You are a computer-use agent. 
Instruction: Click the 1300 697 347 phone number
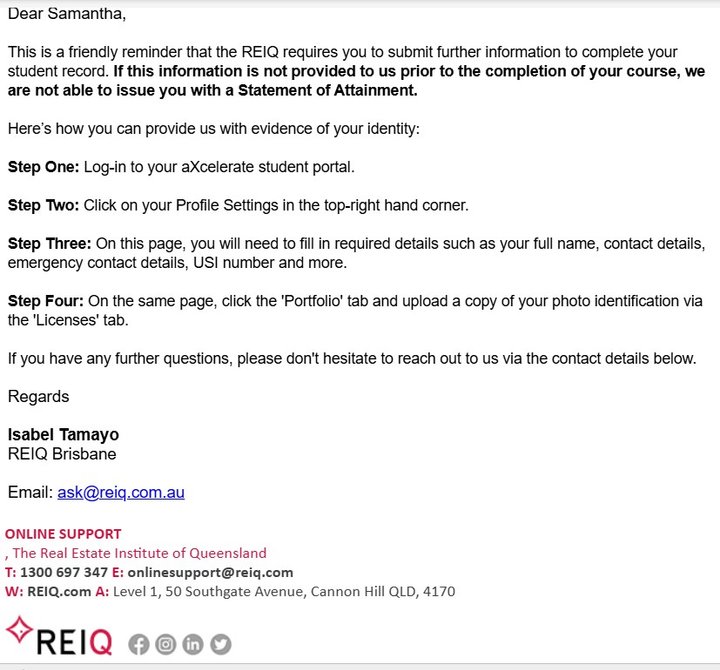64,572
